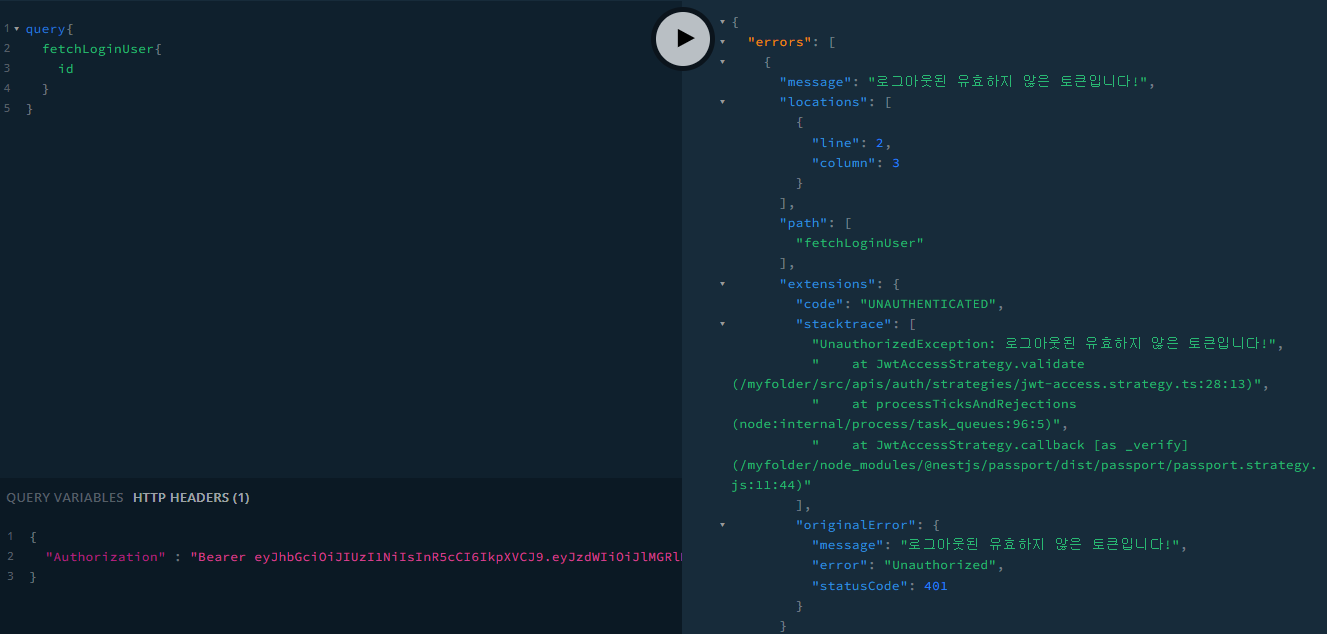Viewport: 1327px width, 634px height.
Task: Fold the "stacktrace" array
Action: [722, 323]
